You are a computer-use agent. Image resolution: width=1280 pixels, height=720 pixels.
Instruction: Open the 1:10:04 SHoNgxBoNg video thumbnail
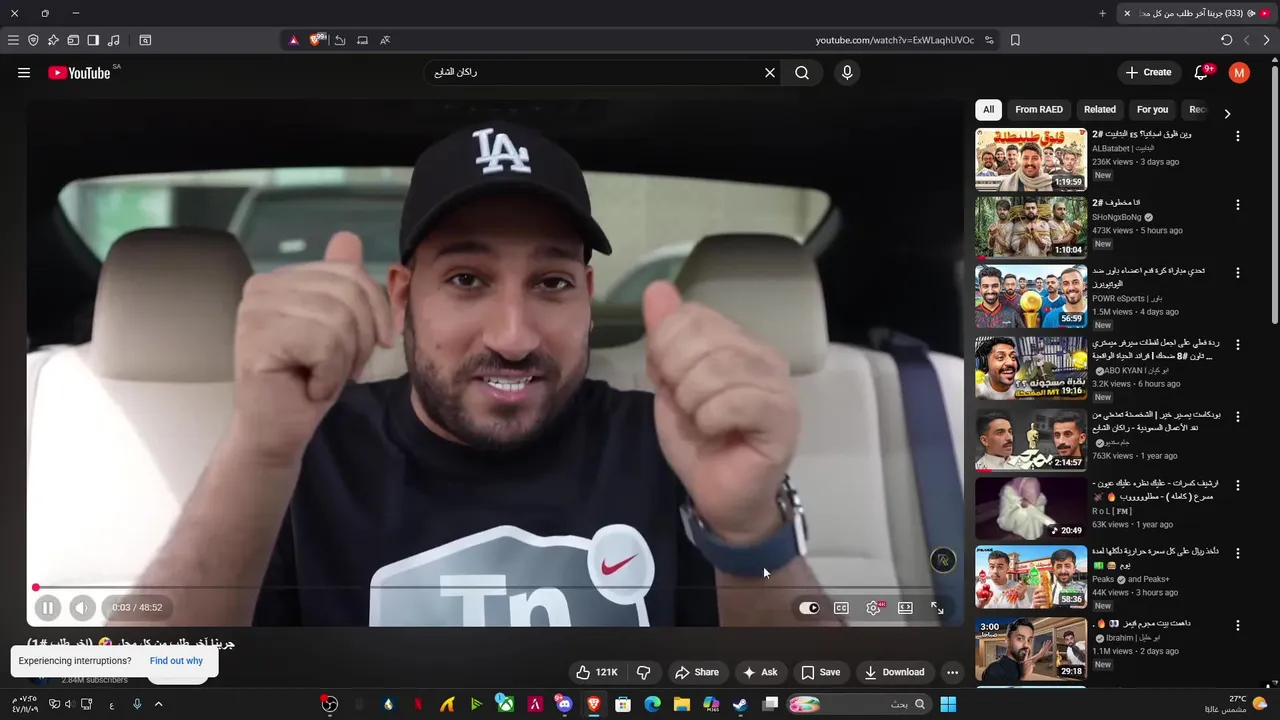pos(1031,228)
